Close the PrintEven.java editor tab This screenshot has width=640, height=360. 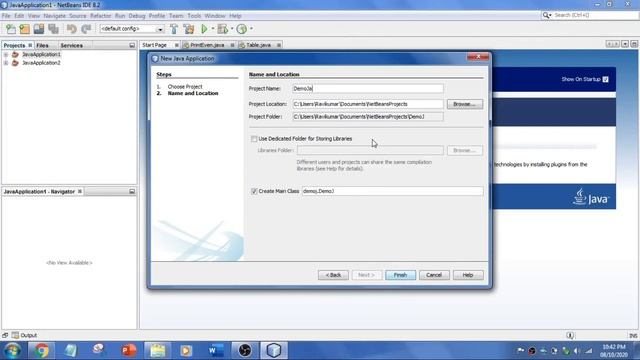[232, 45]
